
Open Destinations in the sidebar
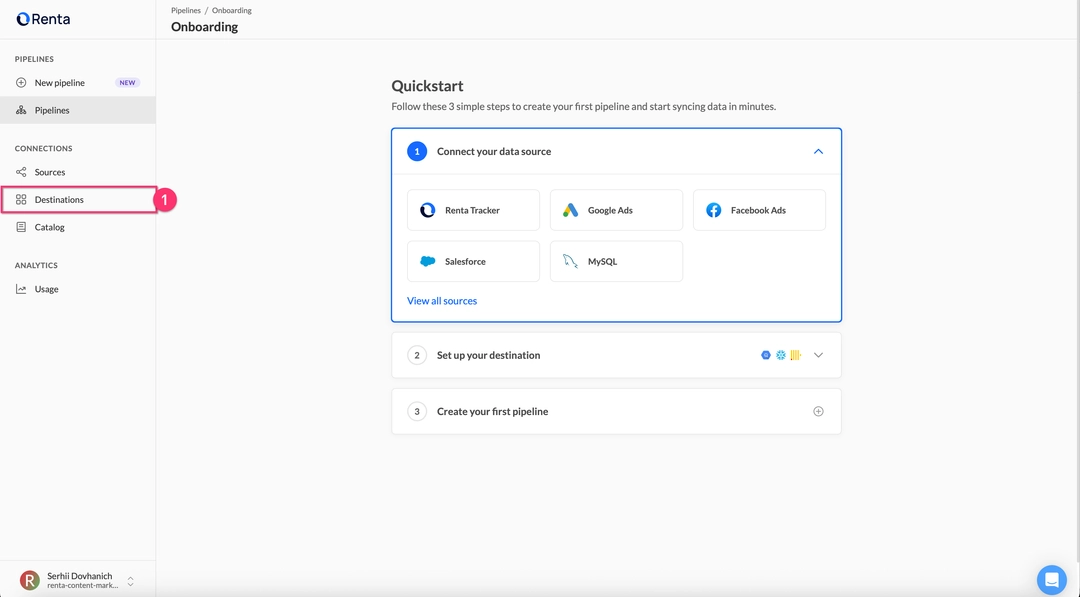(x=59, y=200)
